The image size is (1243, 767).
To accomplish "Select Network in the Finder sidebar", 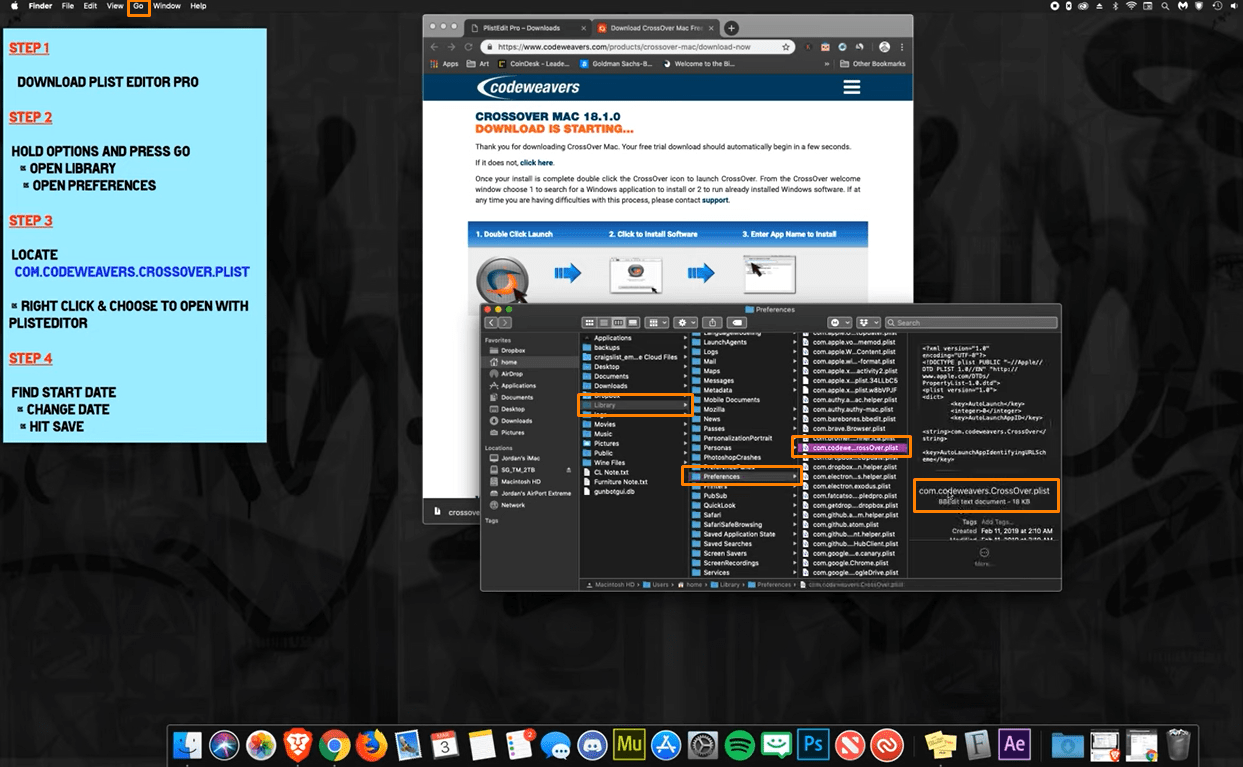I will (x=512, y=505).
